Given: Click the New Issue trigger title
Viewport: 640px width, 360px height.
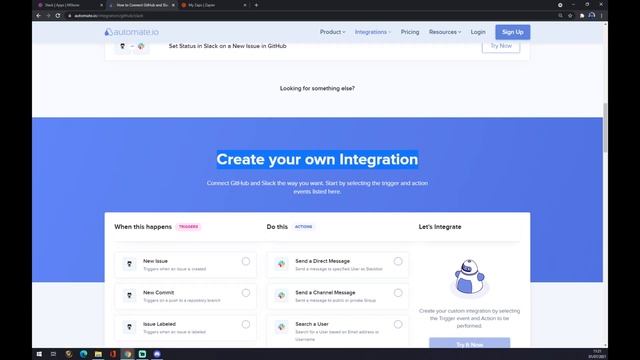Looking at the screenshot, I should [155, 261].
